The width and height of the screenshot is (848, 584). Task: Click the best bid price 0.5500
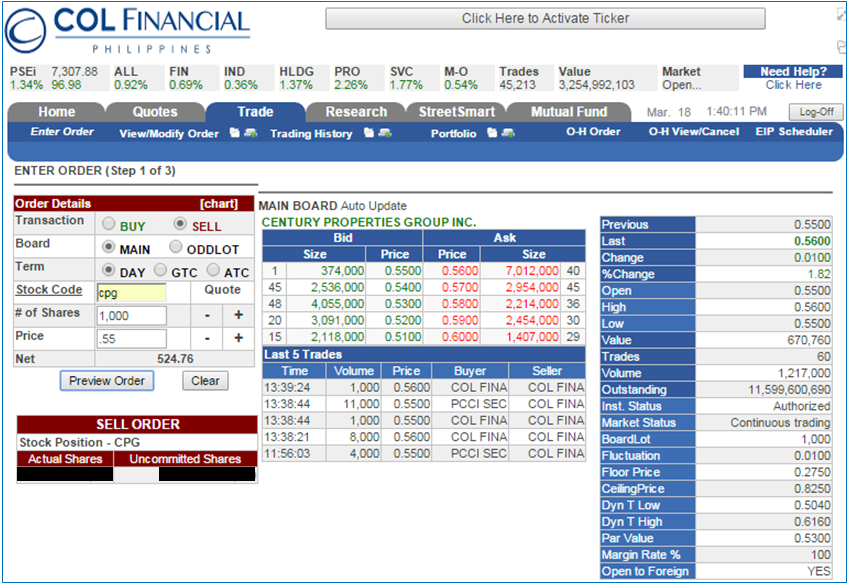402,270
